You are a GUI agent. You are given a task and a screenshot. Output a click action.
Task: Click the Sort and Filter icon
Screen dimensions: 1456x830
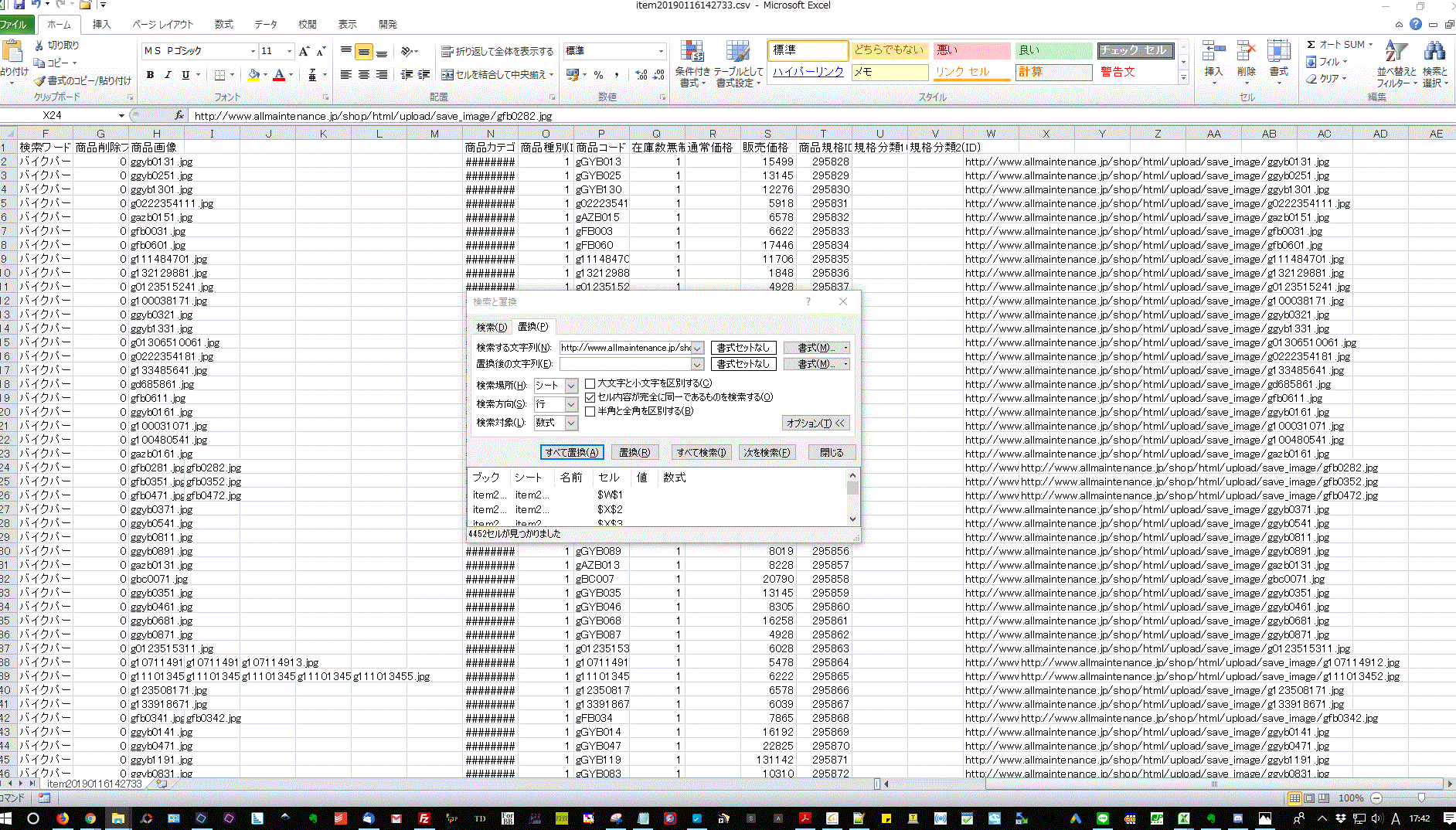tap(1396, 53)
